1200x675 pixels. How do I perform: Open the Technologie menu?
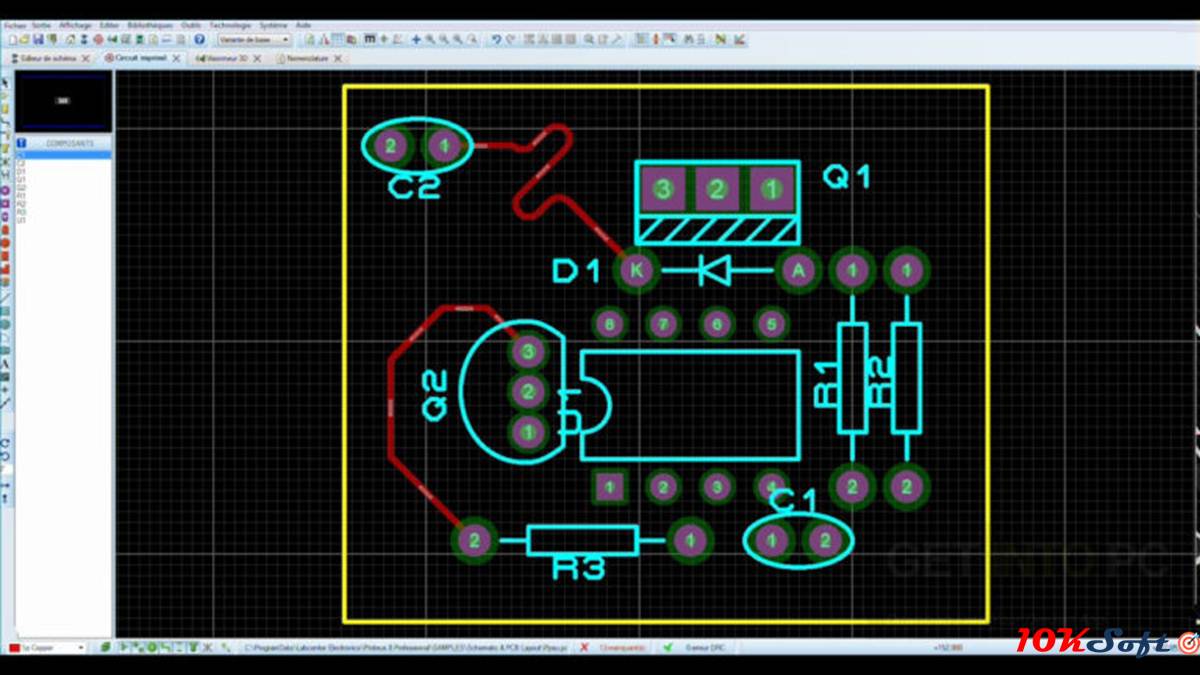[230, 25]
